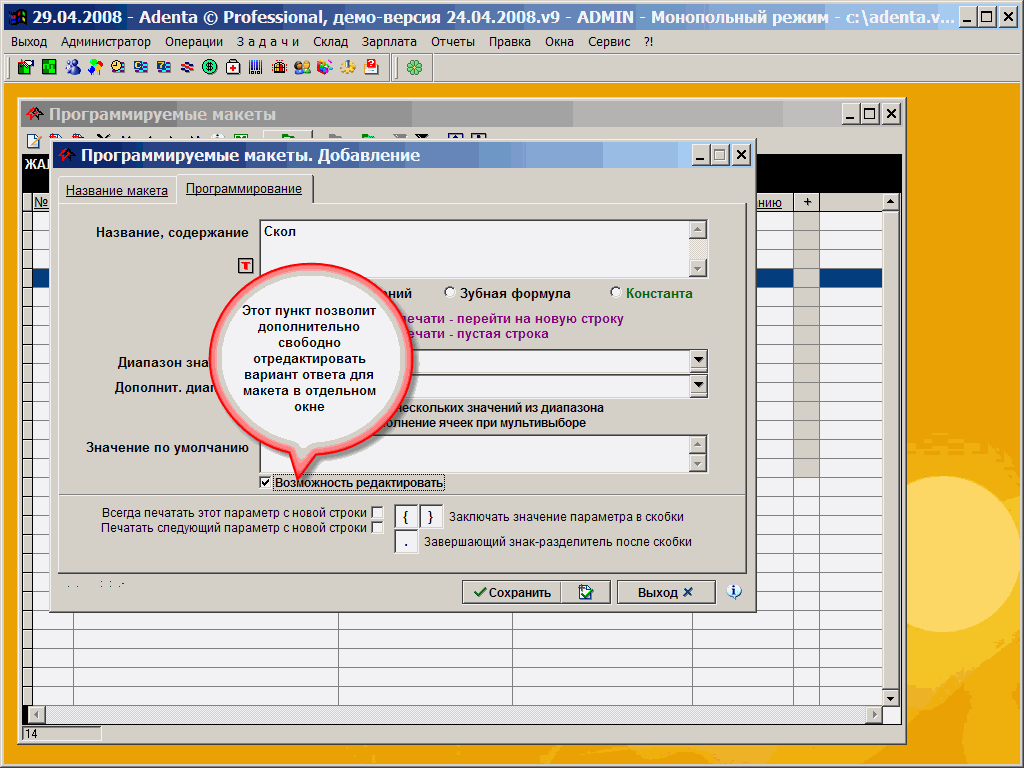Click the blue info icon near Выход
This screenshot has width=1024, height=768.
tap(734, 592)
